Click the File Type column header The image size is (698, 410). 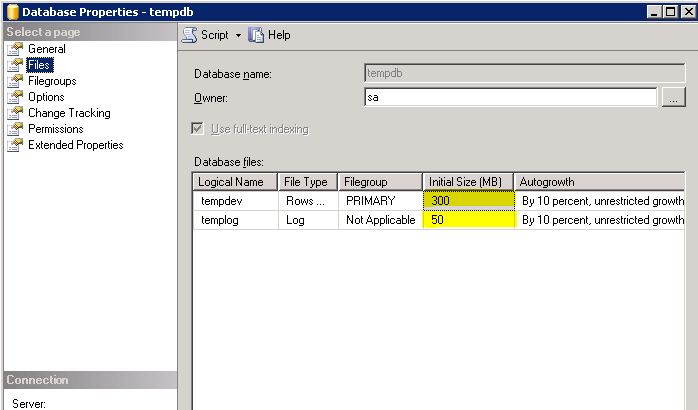(308, 182)
